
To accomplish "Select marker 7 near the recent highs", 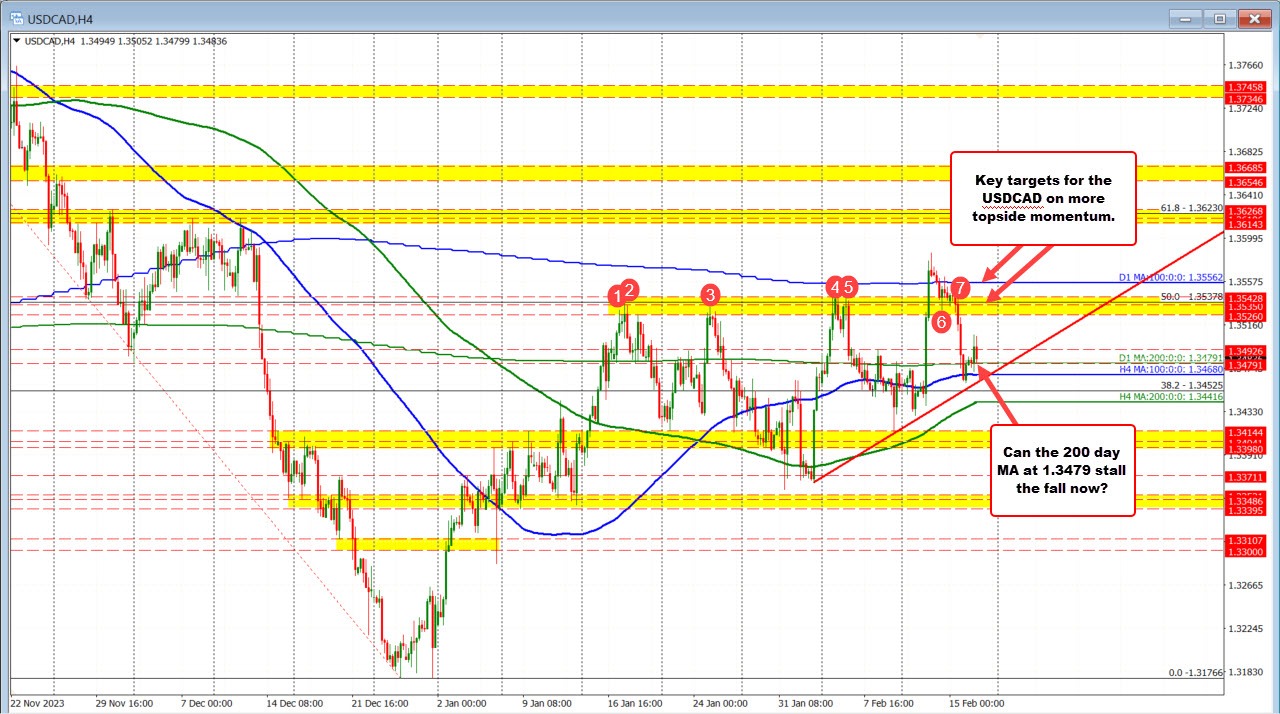I will pos(960,287).
